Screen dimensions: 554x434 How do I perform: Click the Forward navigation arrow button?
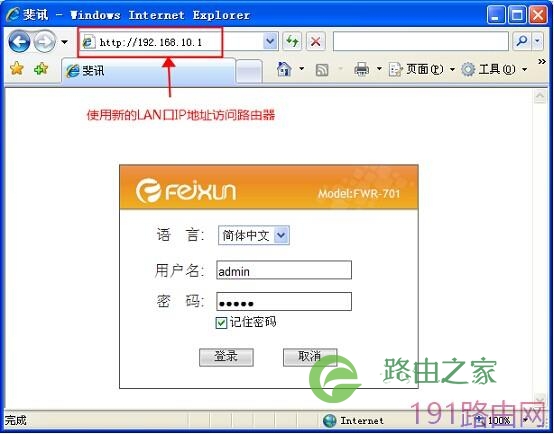click(45, 42)
